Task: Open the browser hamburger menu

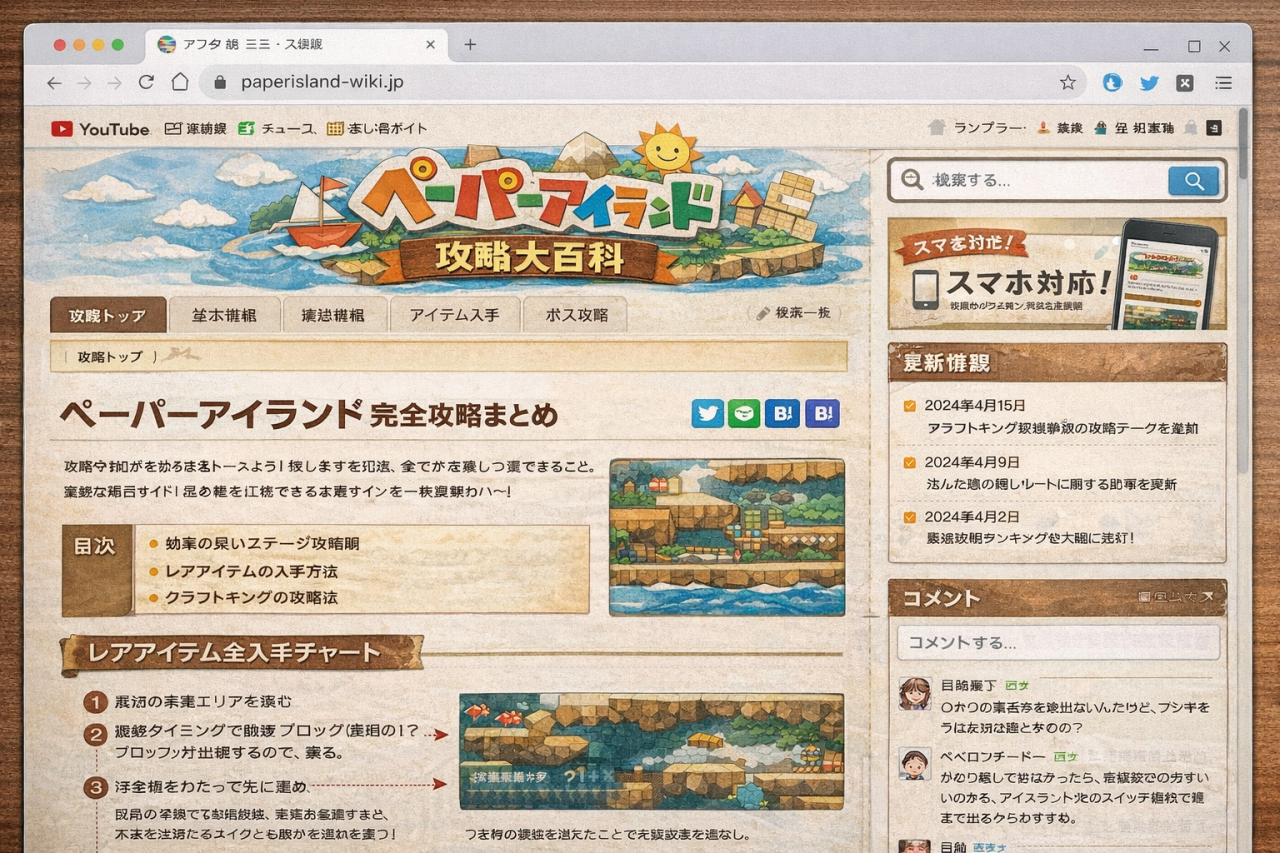Action: click(x=1223, y=83)
